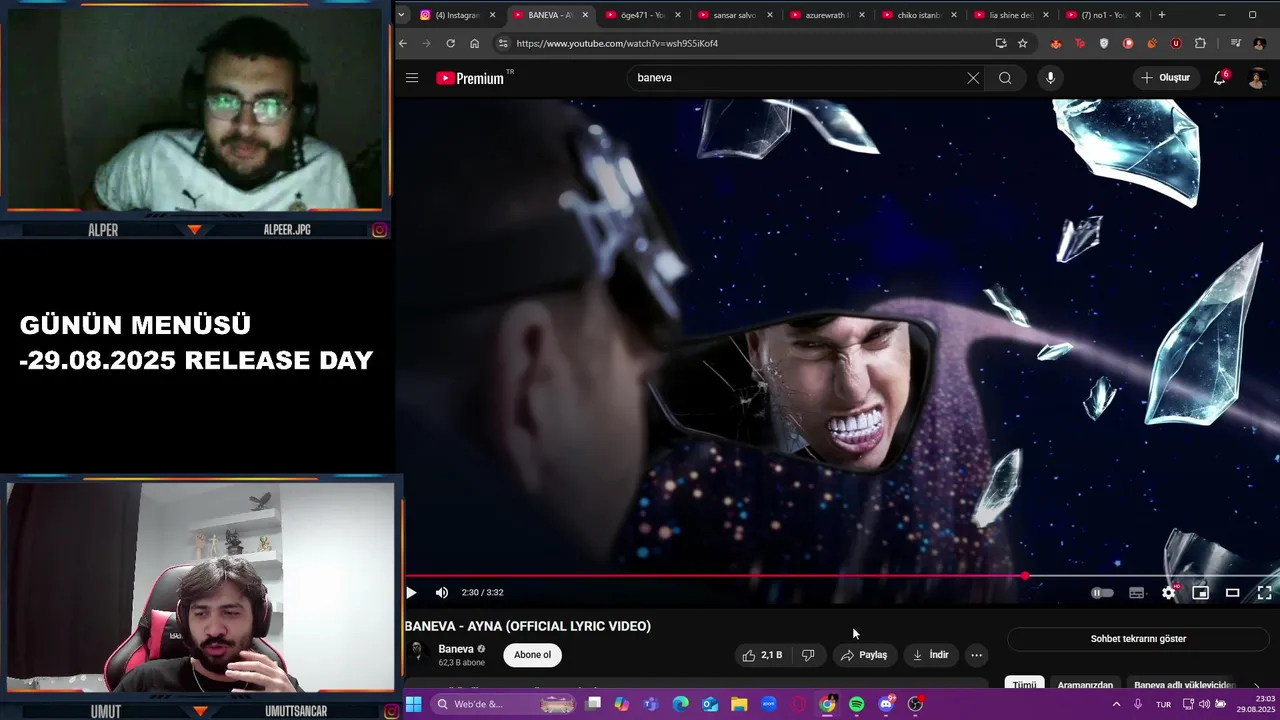Open site information icon in address bar

pos(503,43)
